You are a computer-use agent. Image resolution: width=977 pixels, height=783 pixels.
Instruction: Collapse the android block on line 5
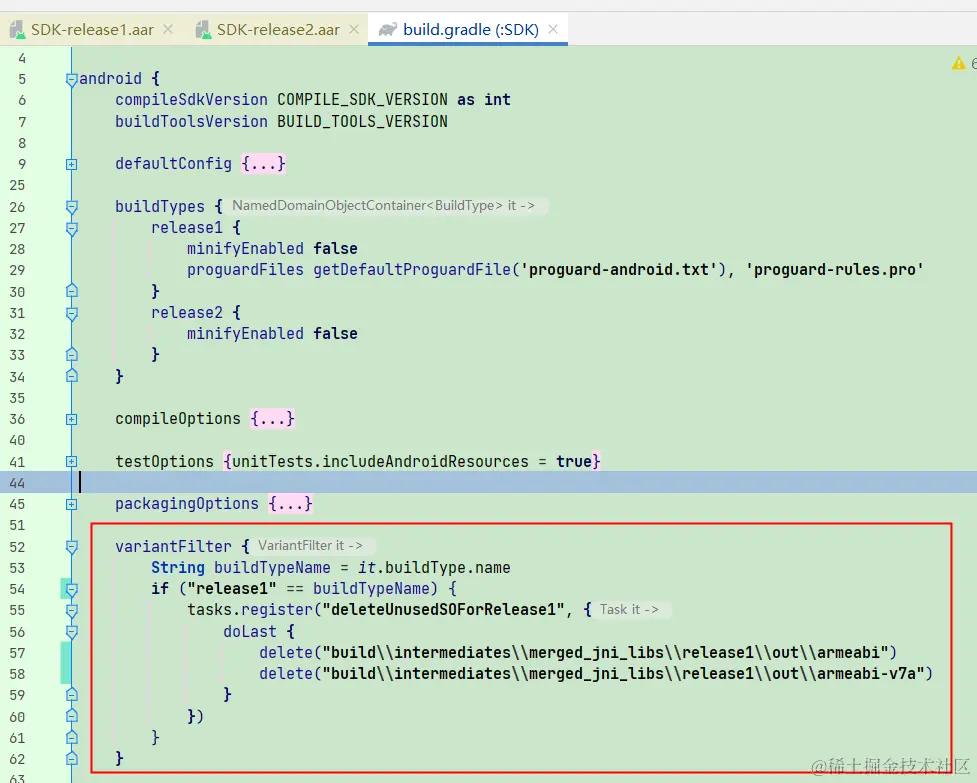[72, 79]
